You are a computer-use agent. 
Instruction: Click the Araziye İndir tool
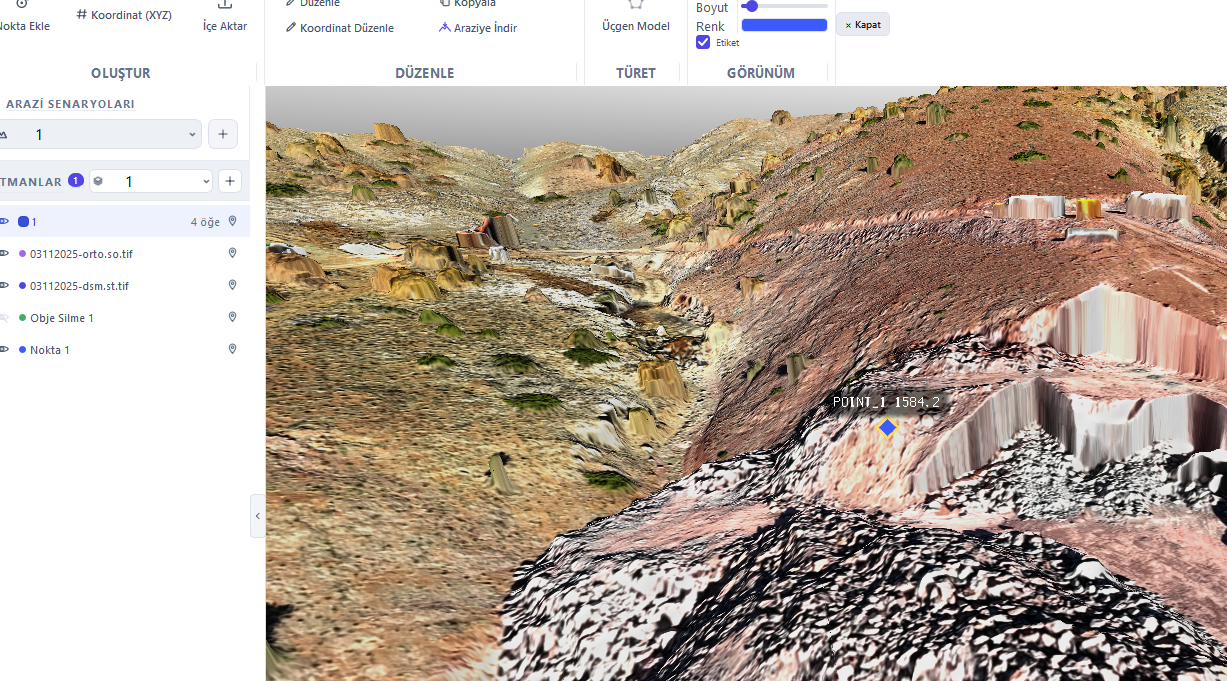[478, 28]
